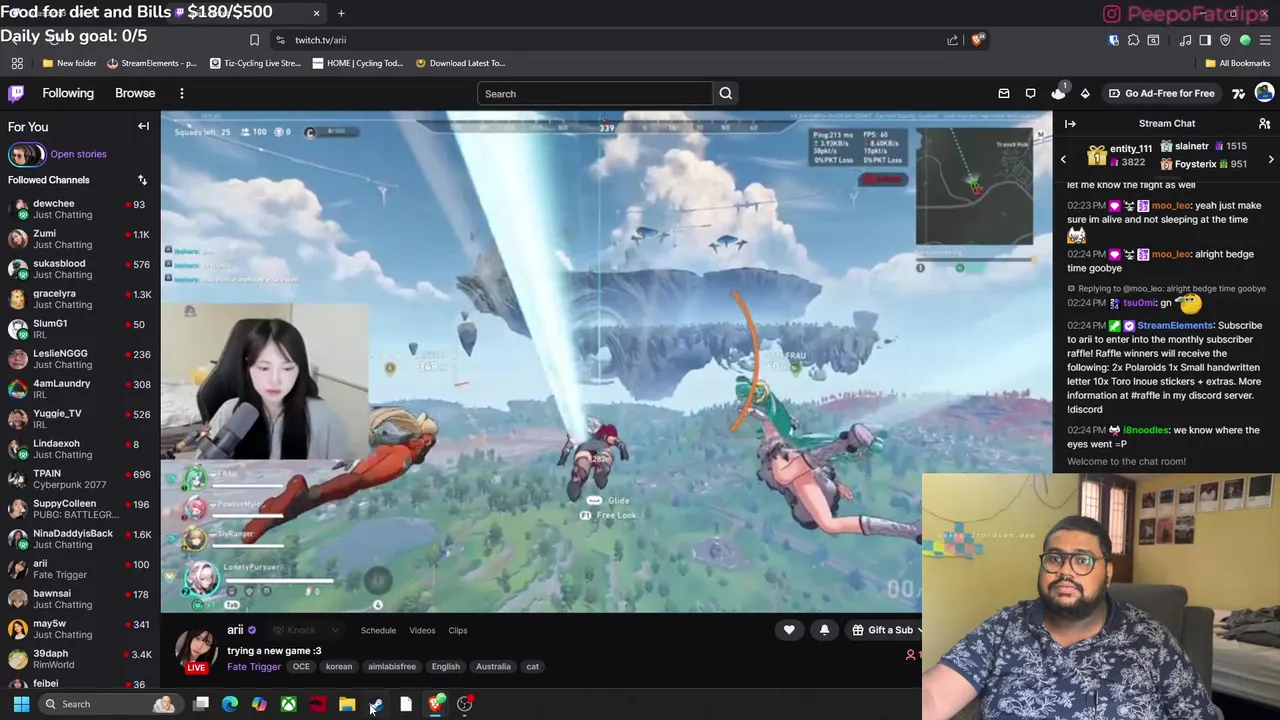This screenshot has width=1280, height=720.
Task: Open a new browser tab
Action: point(341,13)
